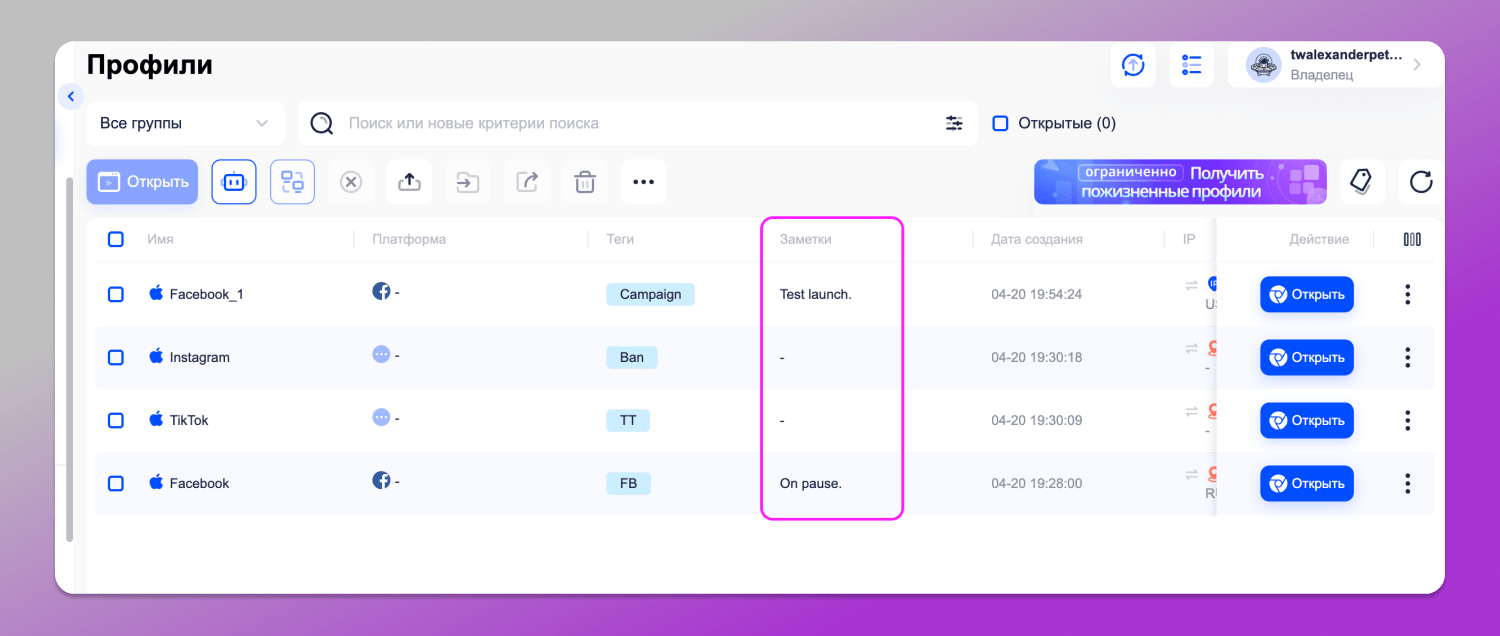Click the trash delete icon in toolbar
Image resolution: width=1500 pixels, height=636 pixels.
pos(585,182)
